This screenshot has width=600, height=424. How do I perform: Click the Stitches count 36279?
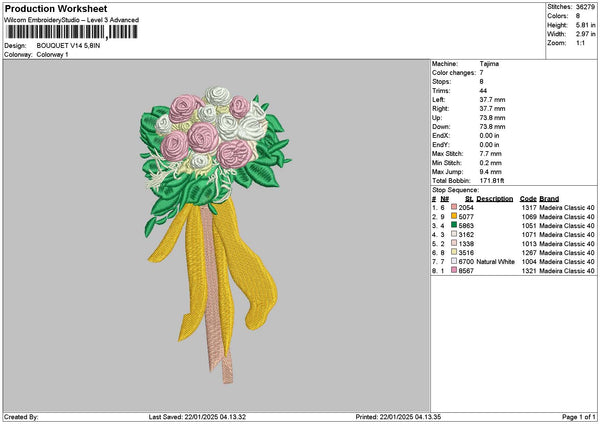[587, 6]
